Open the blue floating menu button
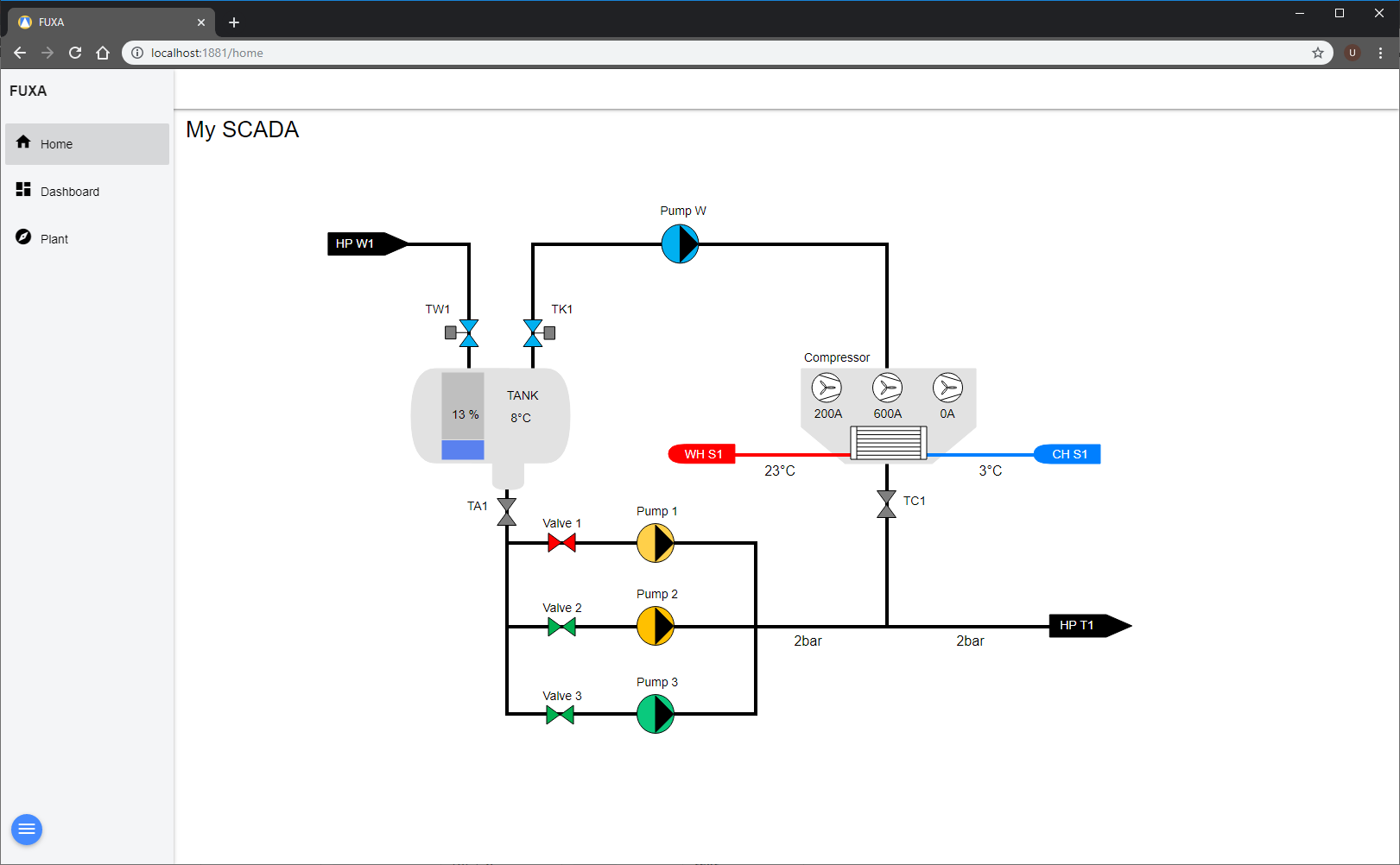 (x=27, y=830)
